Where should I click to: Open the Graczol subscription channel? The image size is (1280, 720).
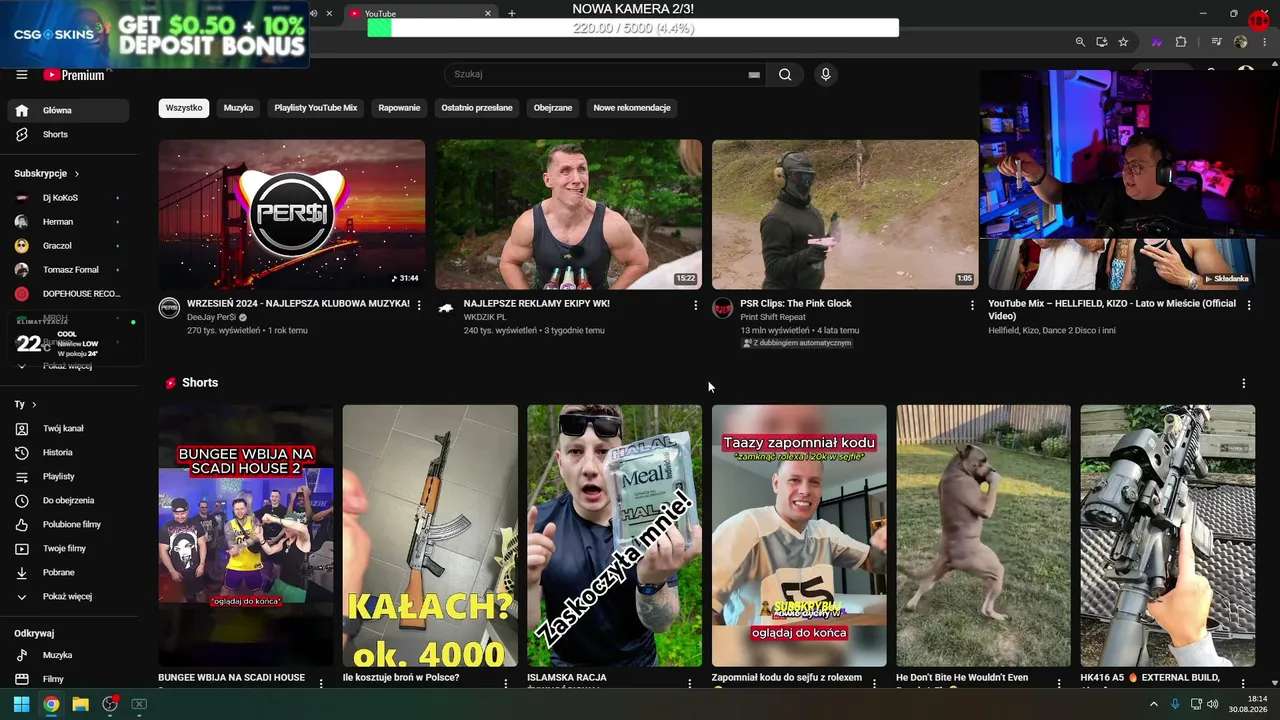pos(68,246)
